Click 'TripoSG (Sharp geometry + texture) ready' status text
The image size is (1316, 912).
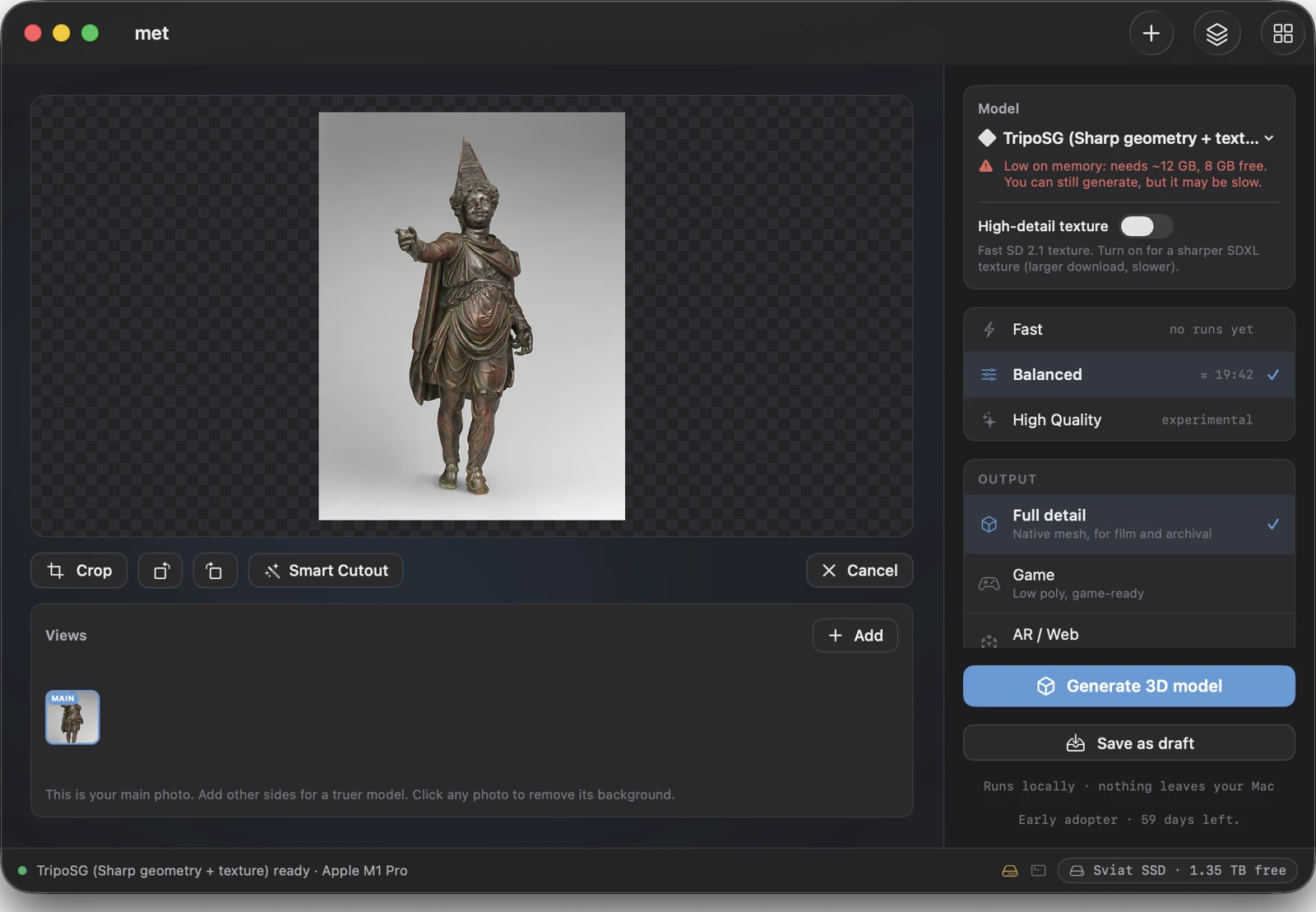click(x=174, y=871)
